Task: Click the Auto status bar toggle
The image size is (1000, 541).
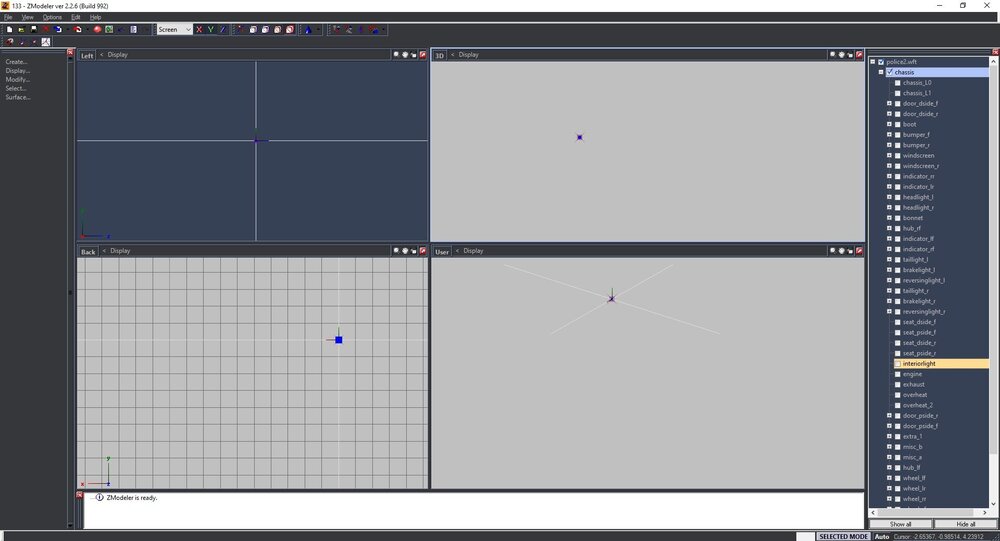Action: click(882, 537)
